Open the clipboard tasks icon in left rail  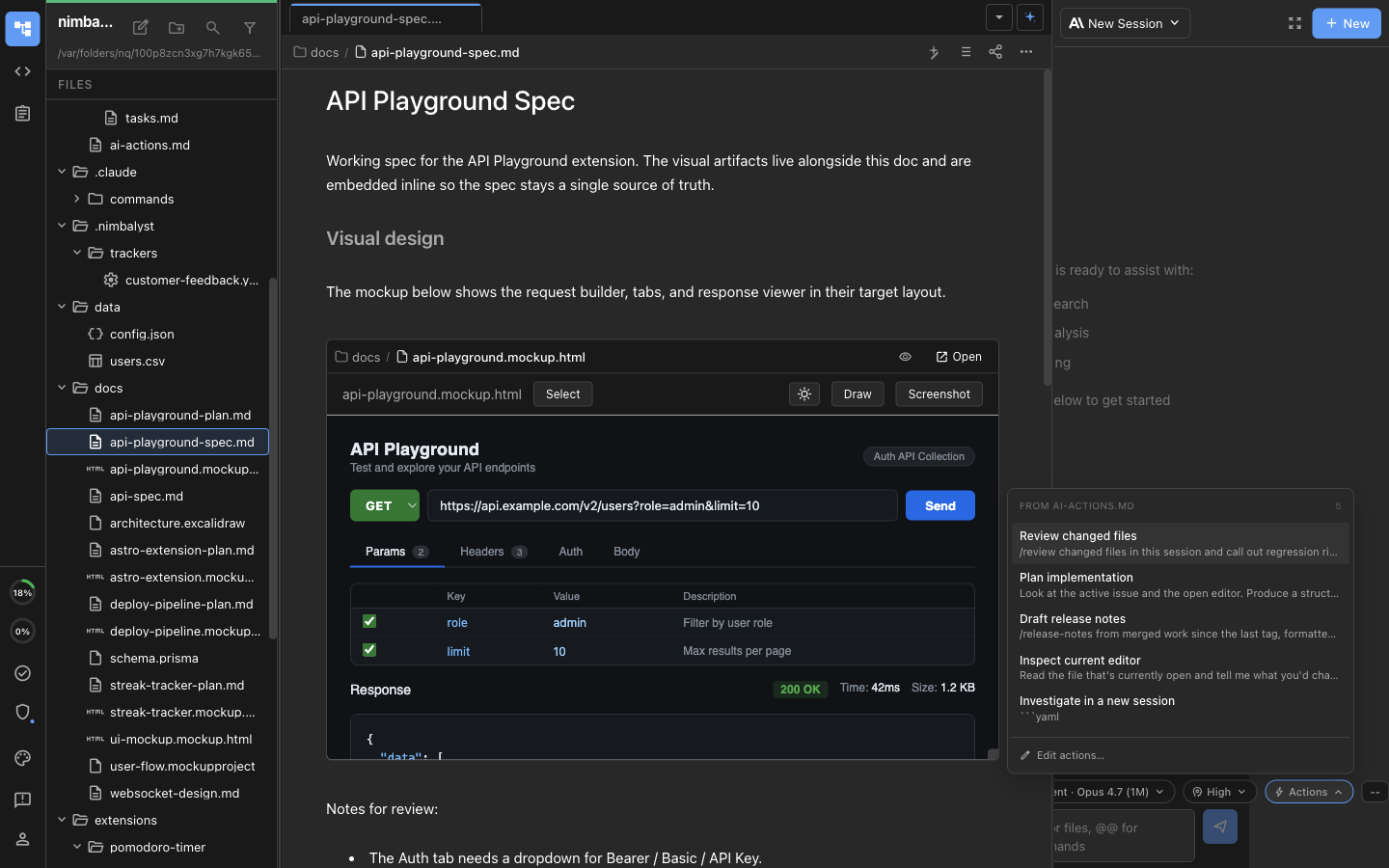pyautogui.click(x=22, y=114)
